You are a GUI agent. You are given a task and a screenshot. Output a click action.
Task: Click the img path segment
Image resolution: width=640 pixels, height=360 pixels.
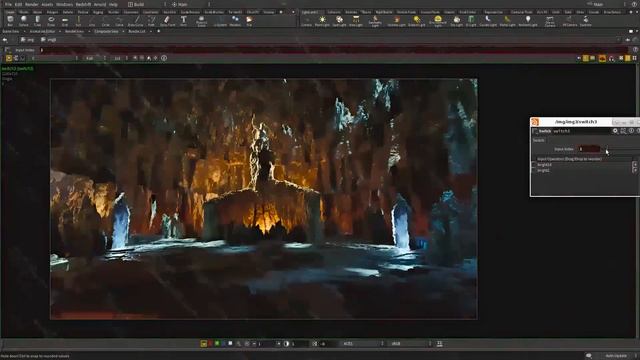[28, 40]
